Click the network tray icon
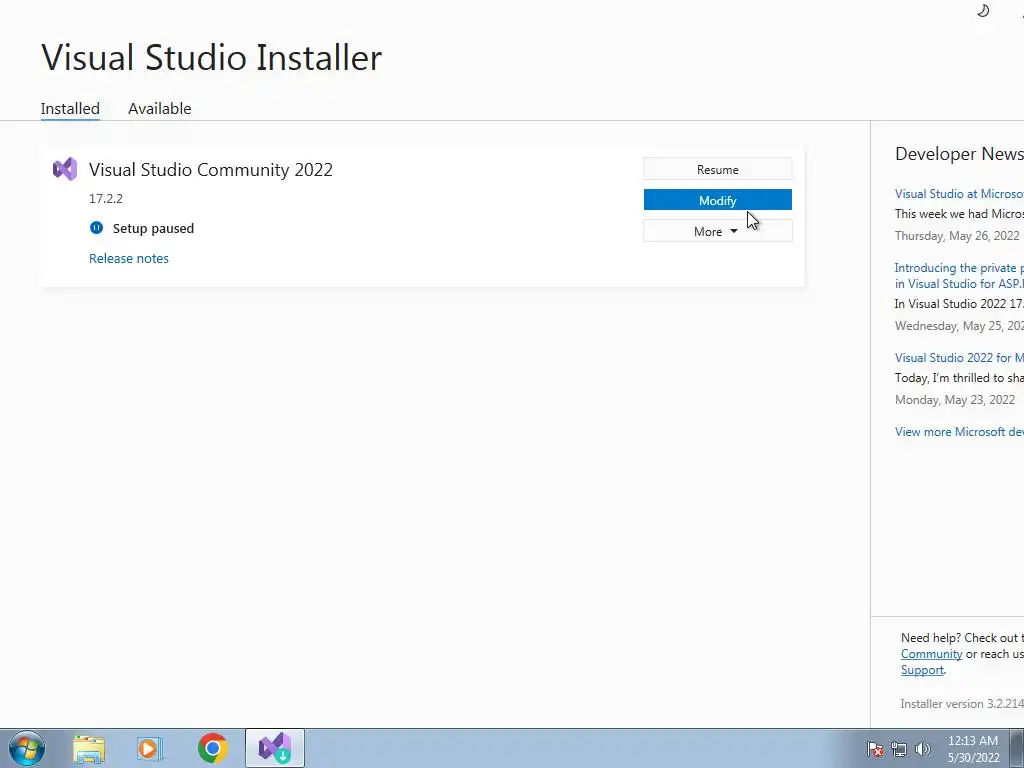 (899, 749)
